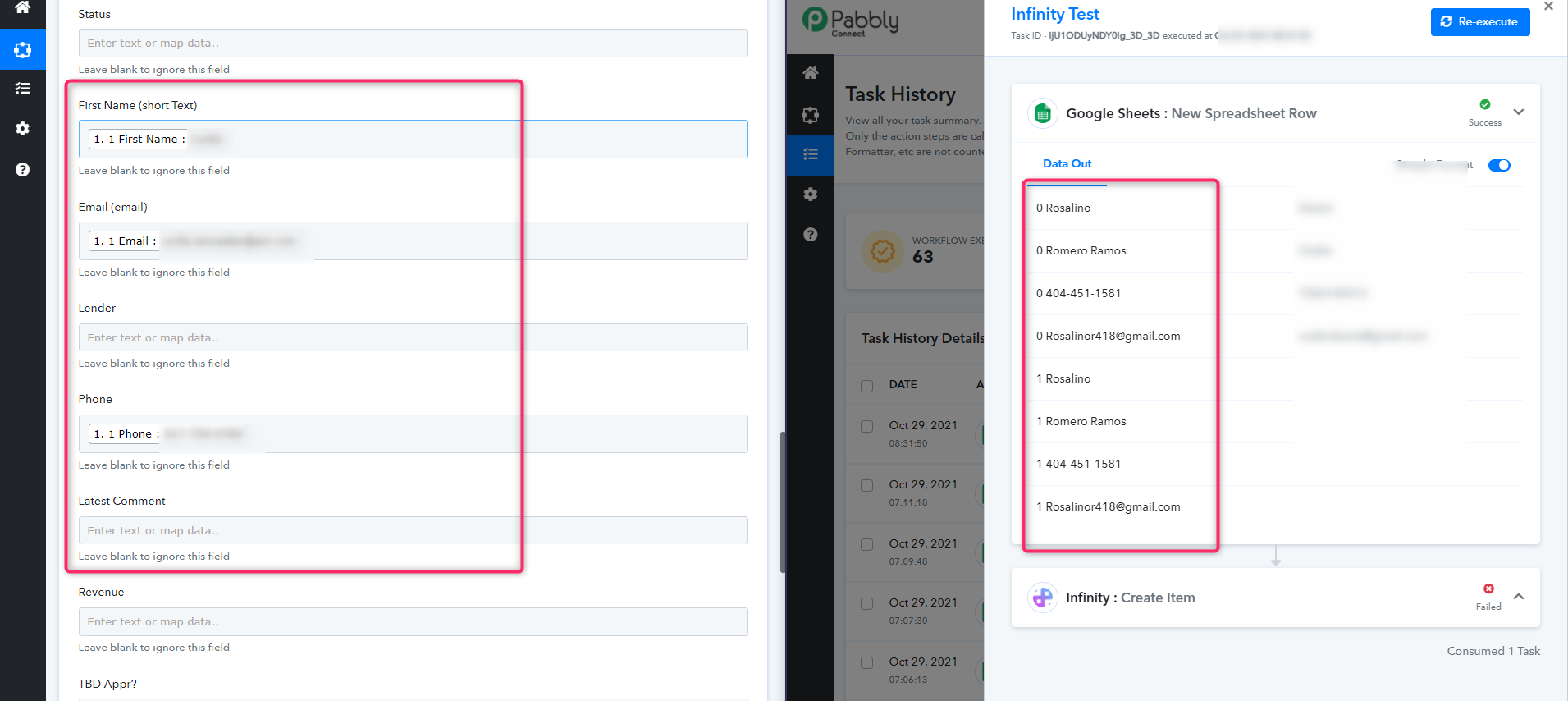The image size is (1568, 701).
Task: Open the Settings gear in the left editor sidebar
Action: [23, 129]
